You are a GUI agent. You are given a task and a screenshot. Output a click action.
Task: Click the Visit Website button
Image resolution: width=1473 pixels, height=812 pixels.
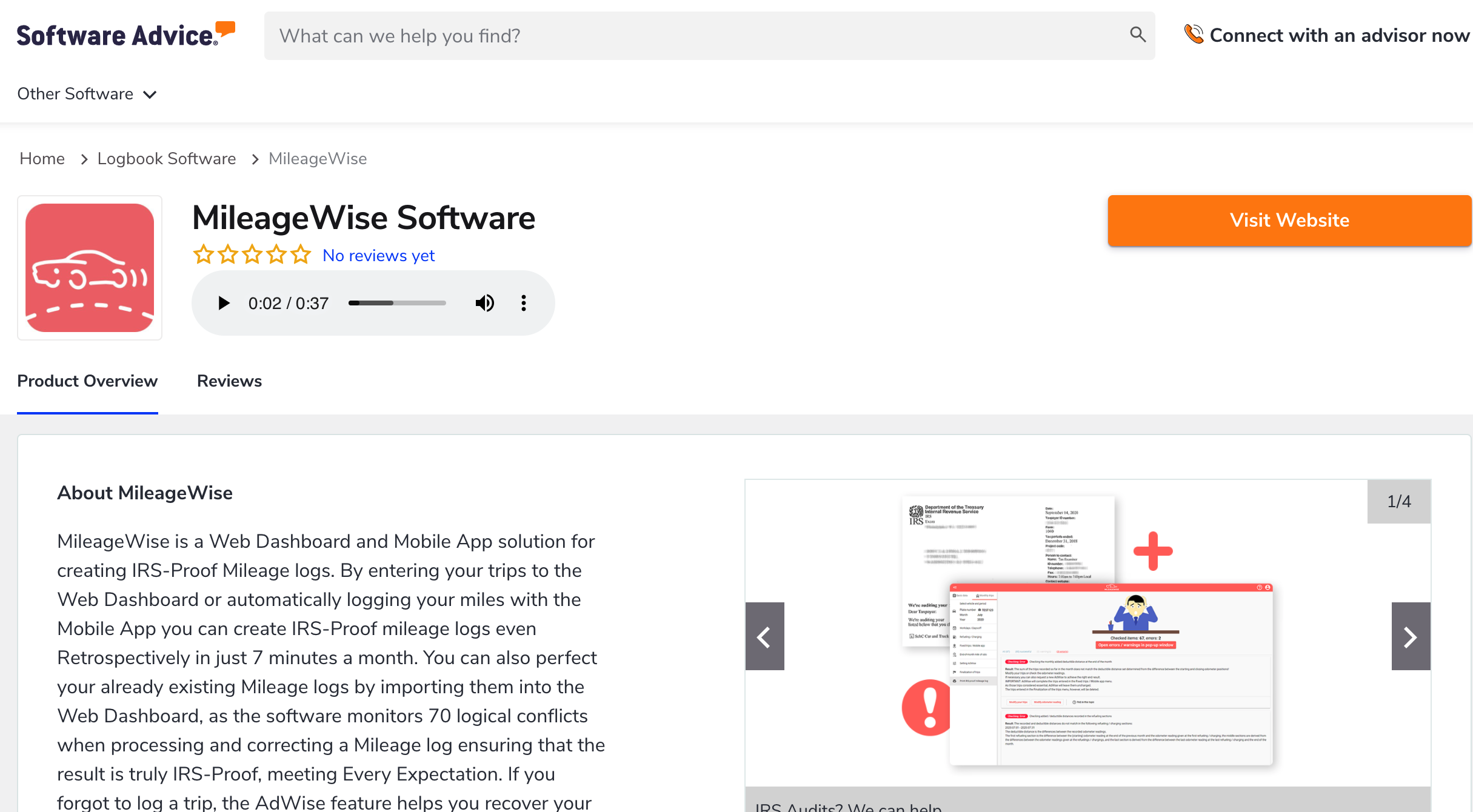click(1289, 220)
